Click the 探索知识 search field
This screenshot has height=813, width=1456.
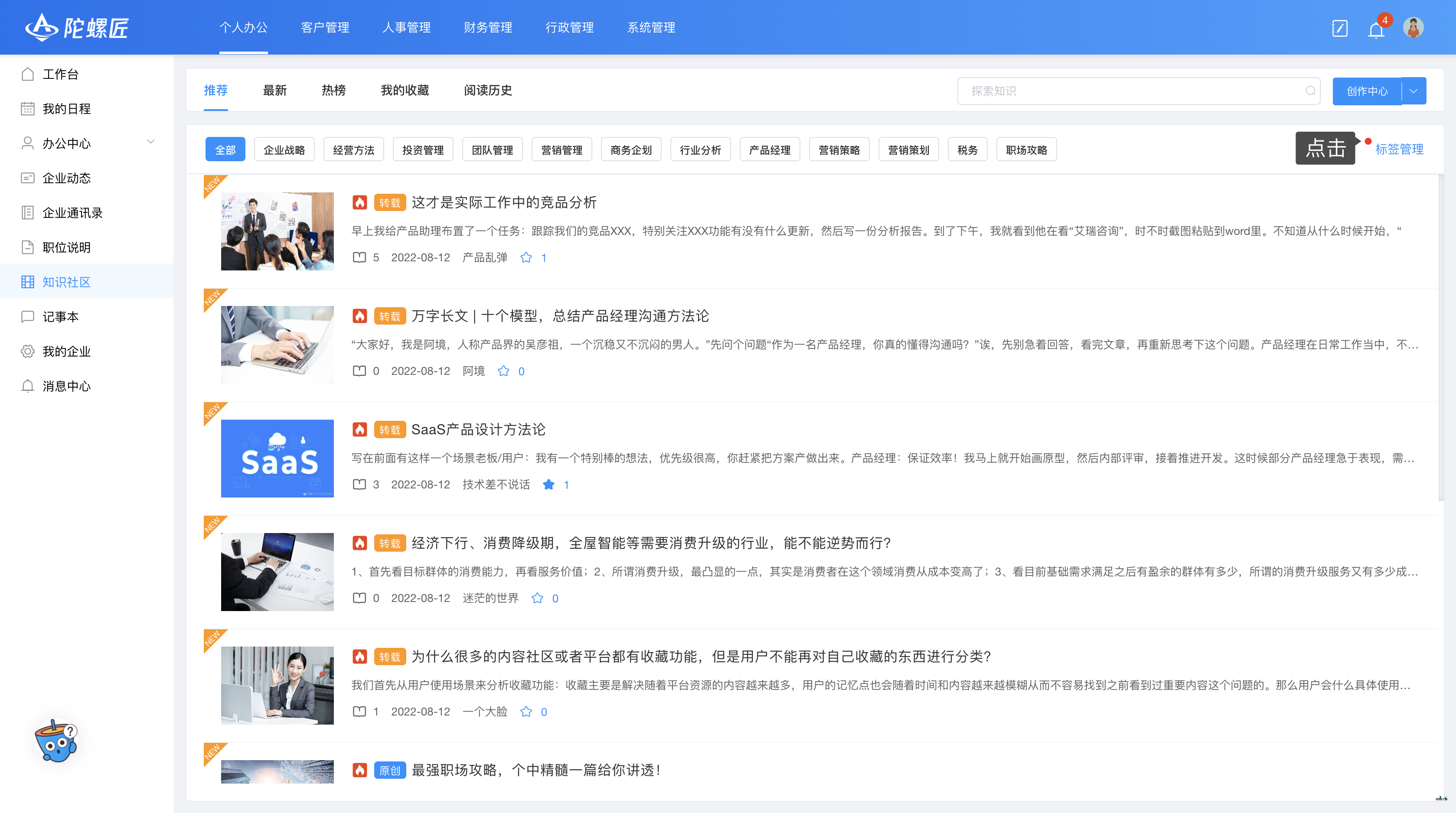point(1138,91)
